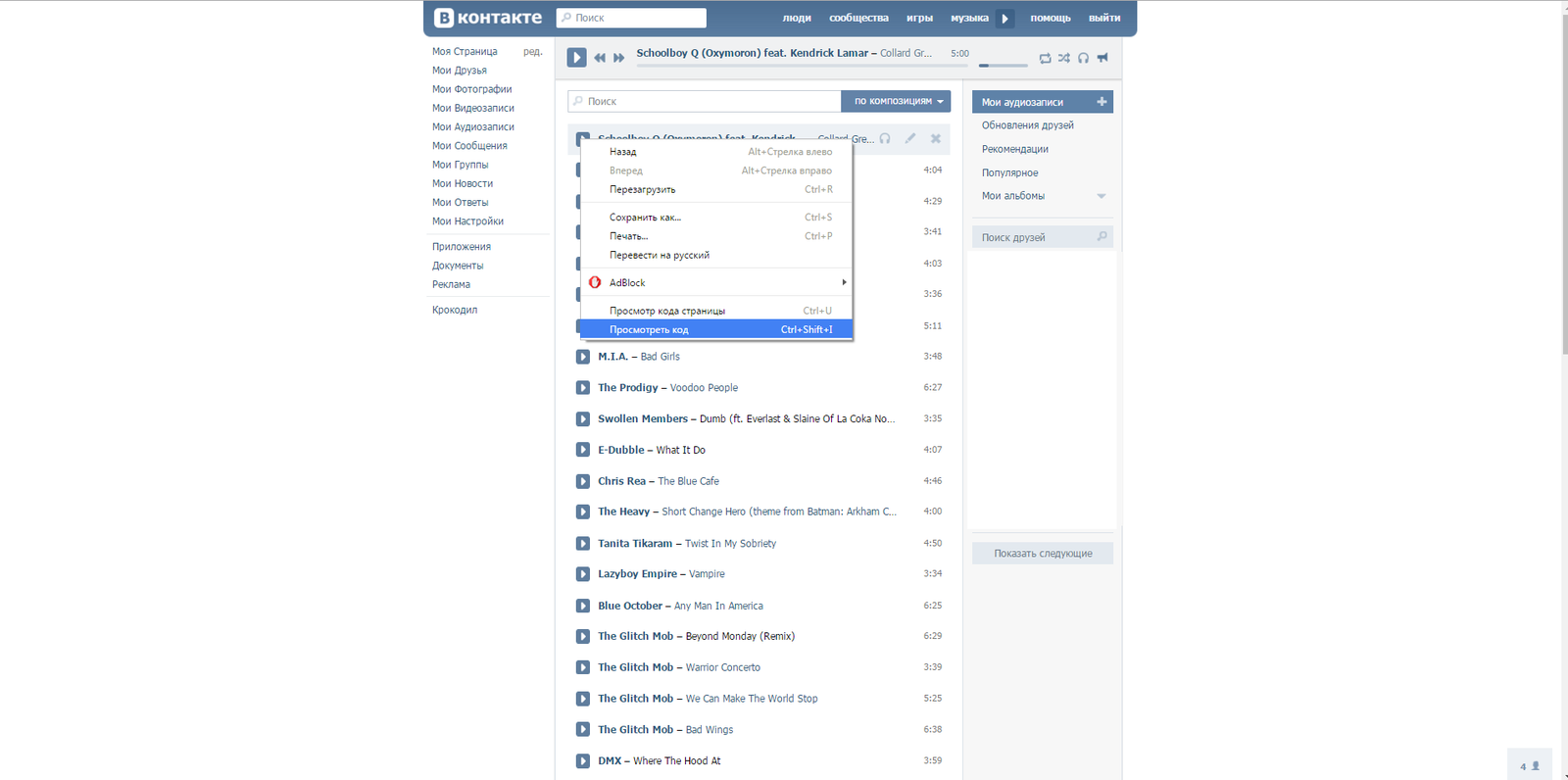Click the main player play button
The image size is (1568, 780).
point(576,58)
